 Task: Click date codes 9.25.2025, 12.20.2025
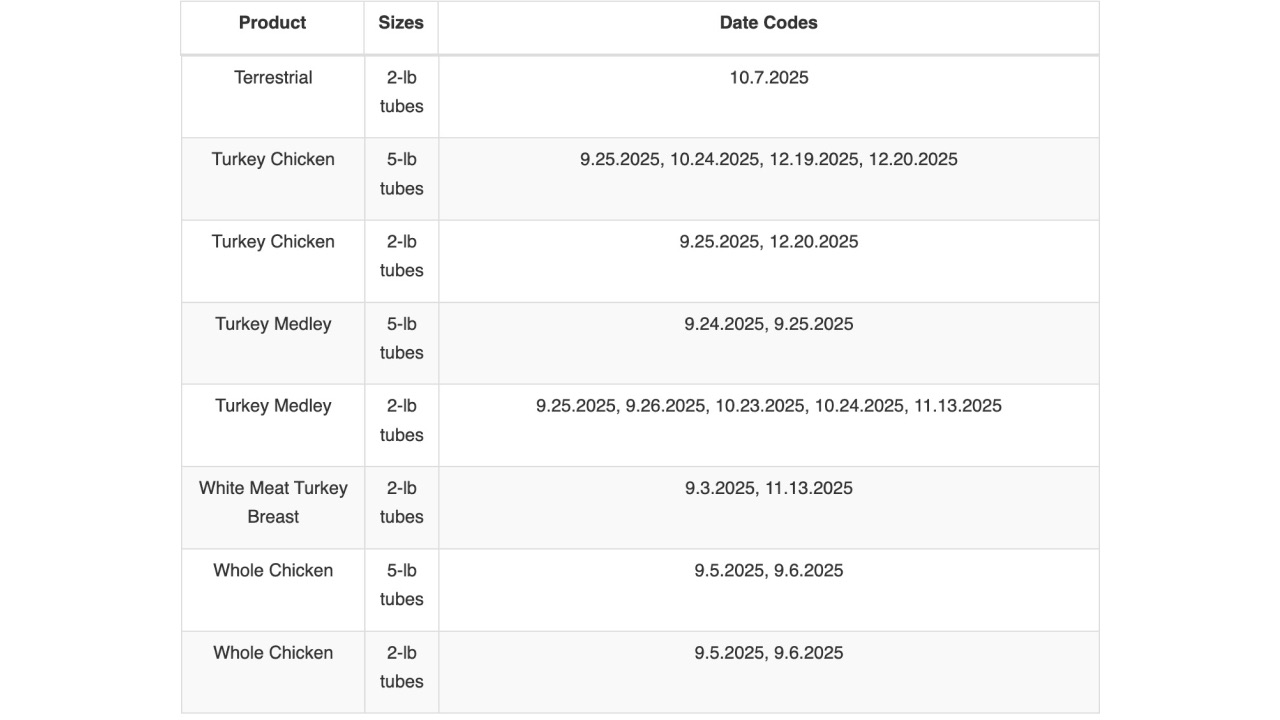(768, 242)
